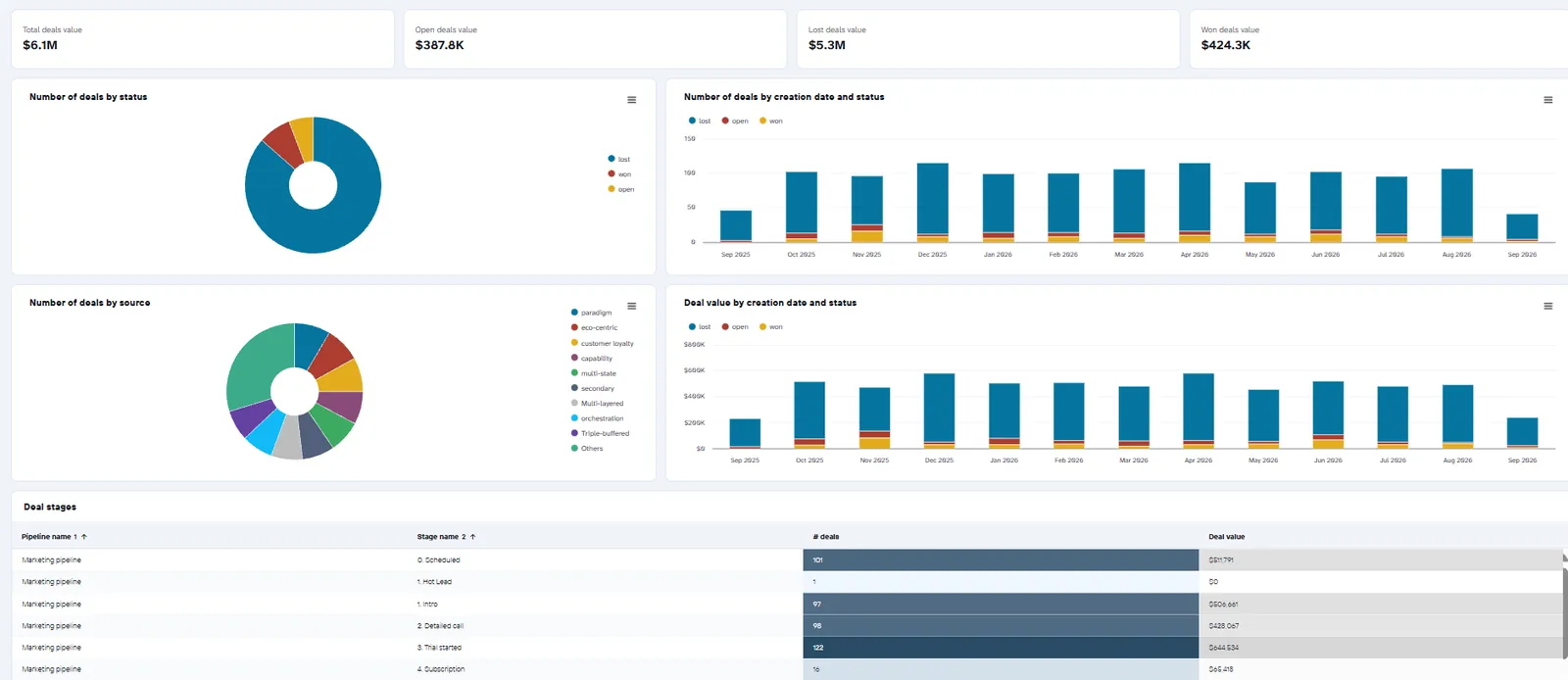
Task: Click the sort arrow next to Pipeline name
Action: 84,537
